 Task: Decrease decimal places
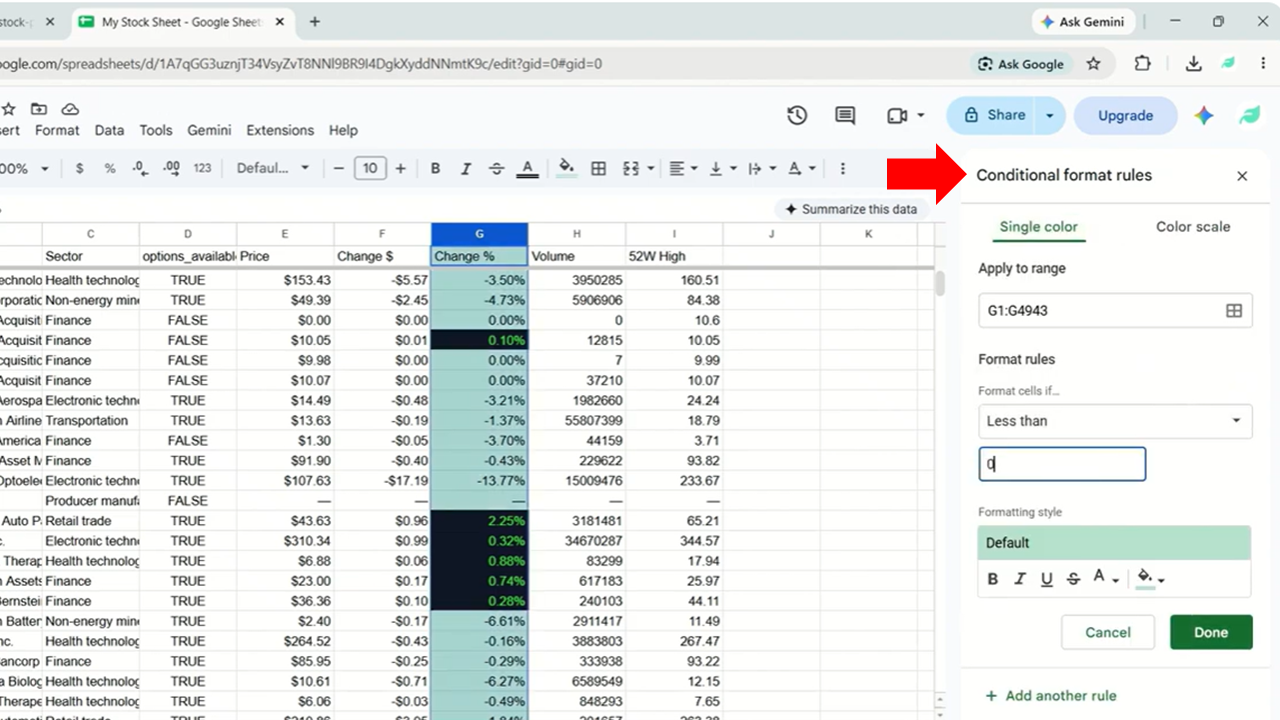tap(140, 168)
